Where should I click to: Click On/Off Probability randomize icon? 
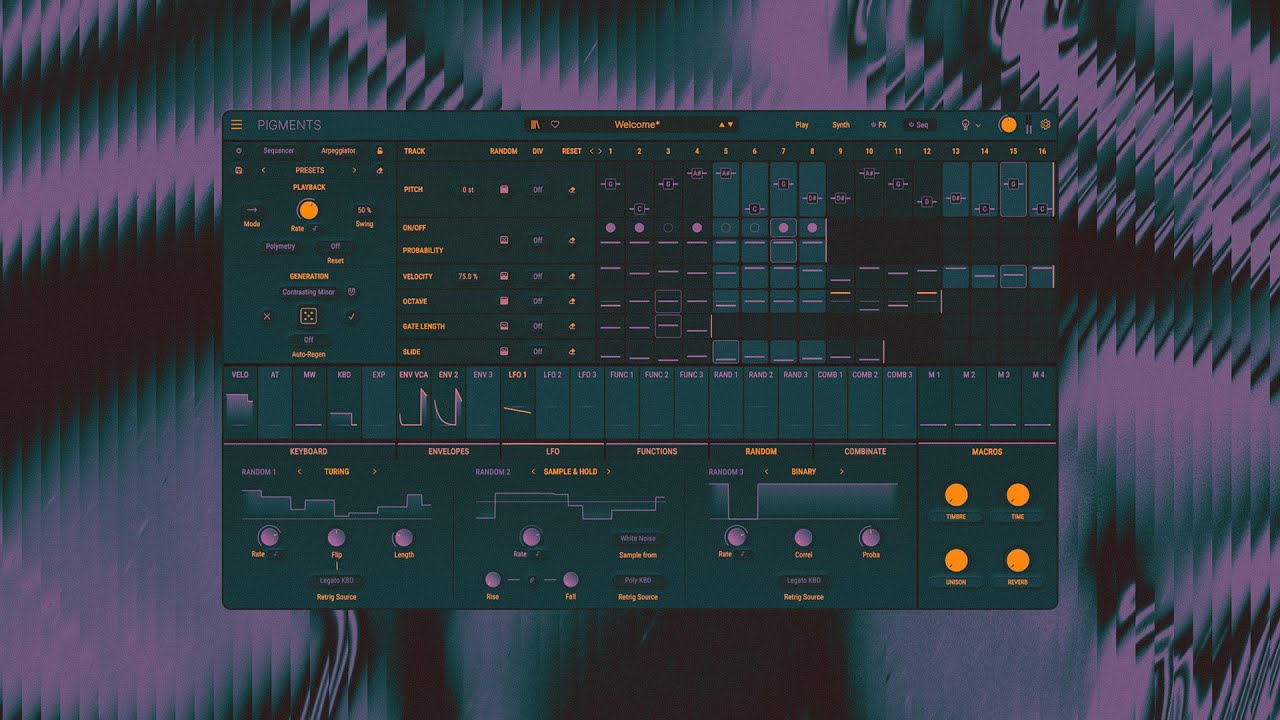[504, 240]
